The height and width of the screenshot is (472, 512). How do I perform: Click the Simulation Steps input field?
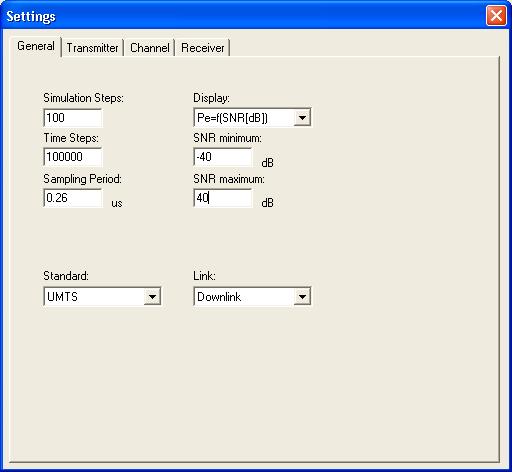(73, 118)
